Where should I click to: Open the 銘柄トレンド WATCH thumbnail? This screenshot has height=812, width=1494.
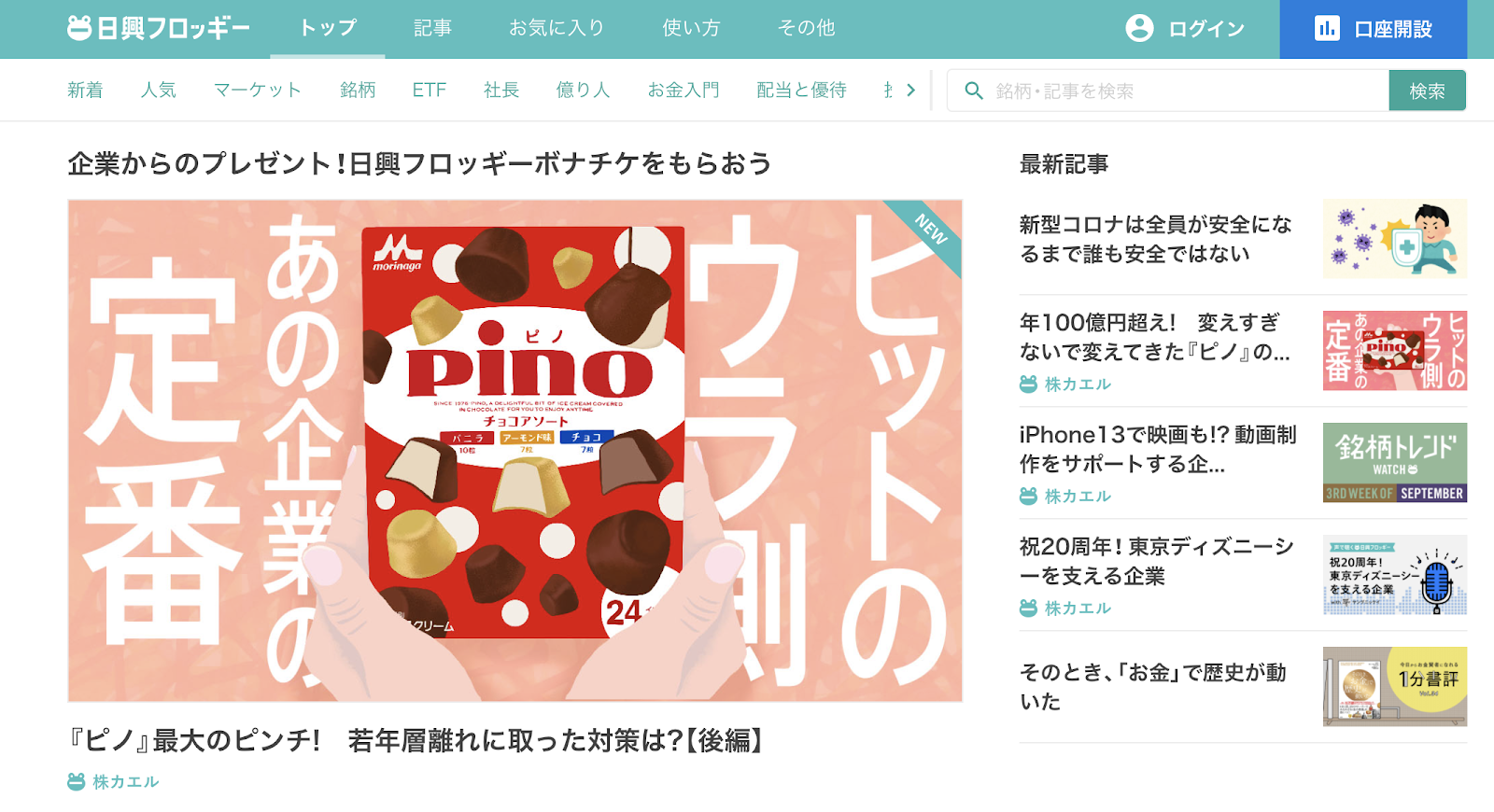click(1395, 463)
